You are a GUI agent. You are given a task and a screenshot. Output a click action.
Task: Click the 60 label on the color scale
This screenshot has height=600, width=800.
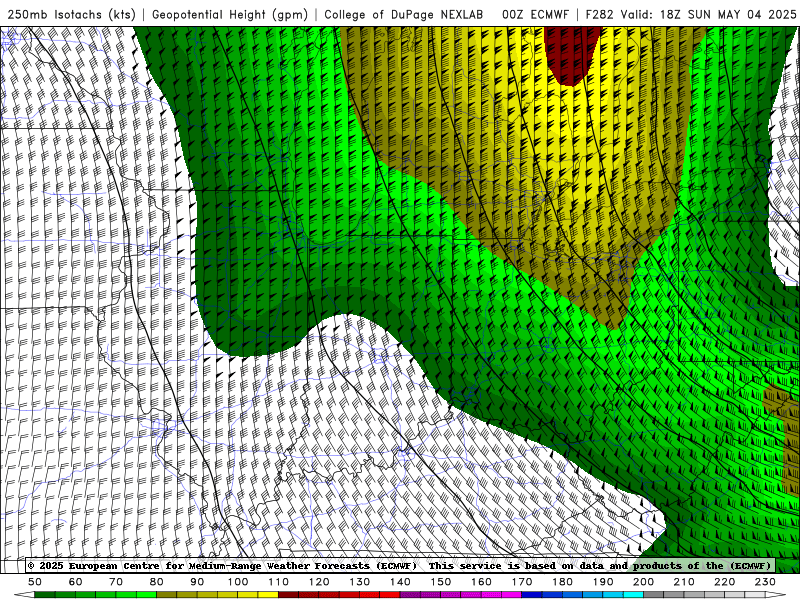(76, 582)
